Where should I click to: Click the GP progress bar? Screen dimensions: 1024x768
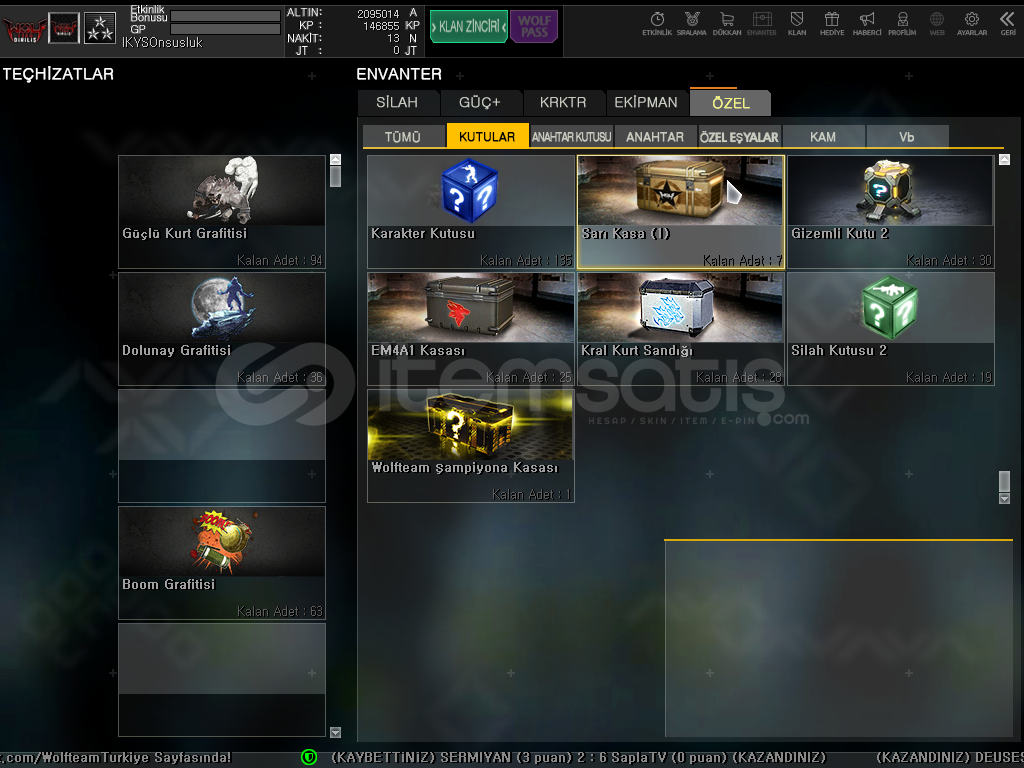click(225, 29)
